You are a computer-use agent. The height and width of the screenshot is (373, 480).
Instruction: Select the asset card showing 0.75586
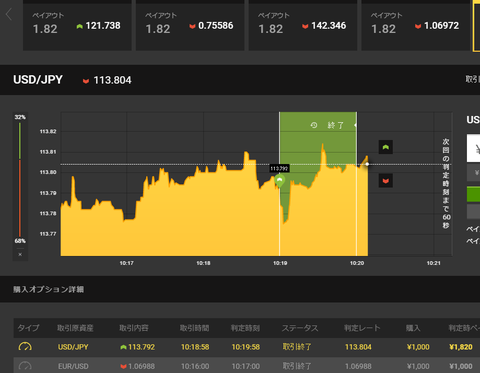coord(190,26)
